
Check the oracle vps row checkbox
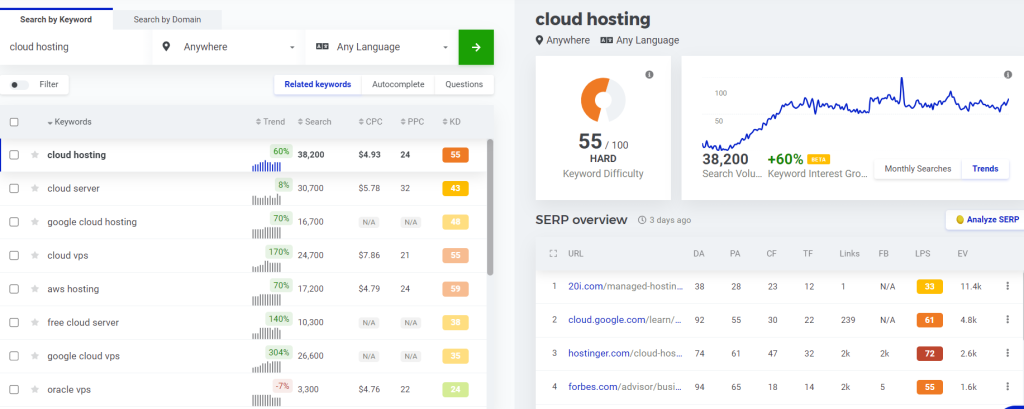[14, 389]
